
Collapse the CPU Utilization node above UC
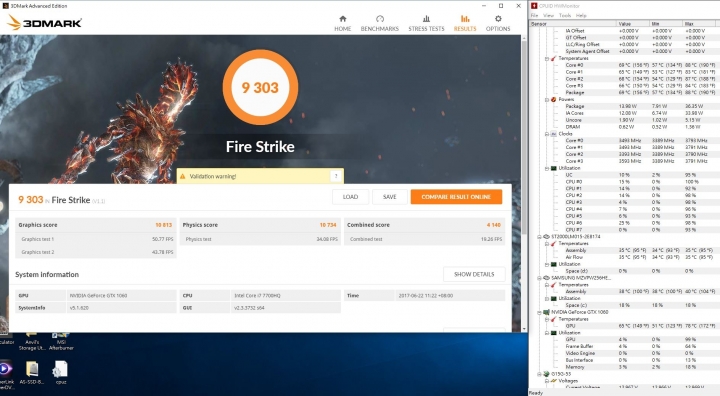click(x=547, y=168)
